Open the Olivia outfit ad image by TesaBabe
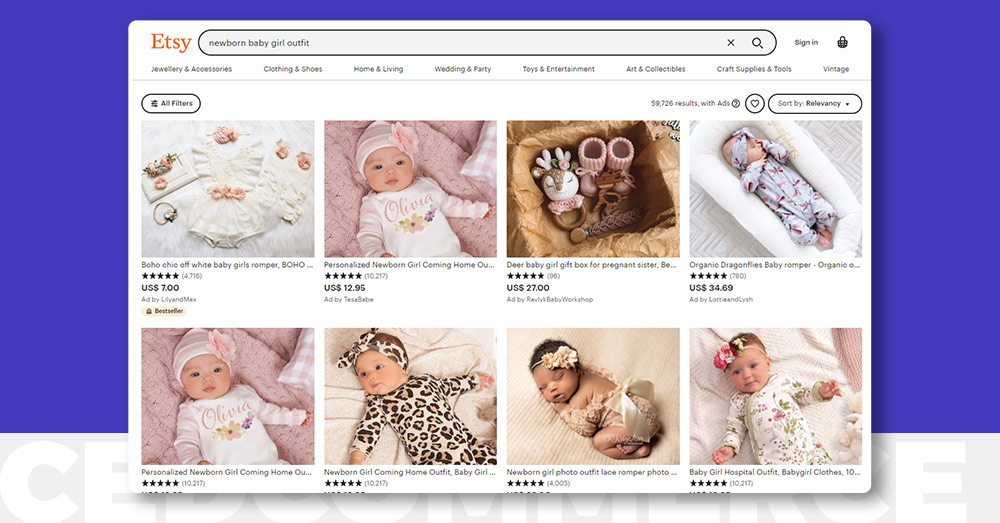Image resolution: width=1000 pixels, height=523 pixels. [410, 189]
